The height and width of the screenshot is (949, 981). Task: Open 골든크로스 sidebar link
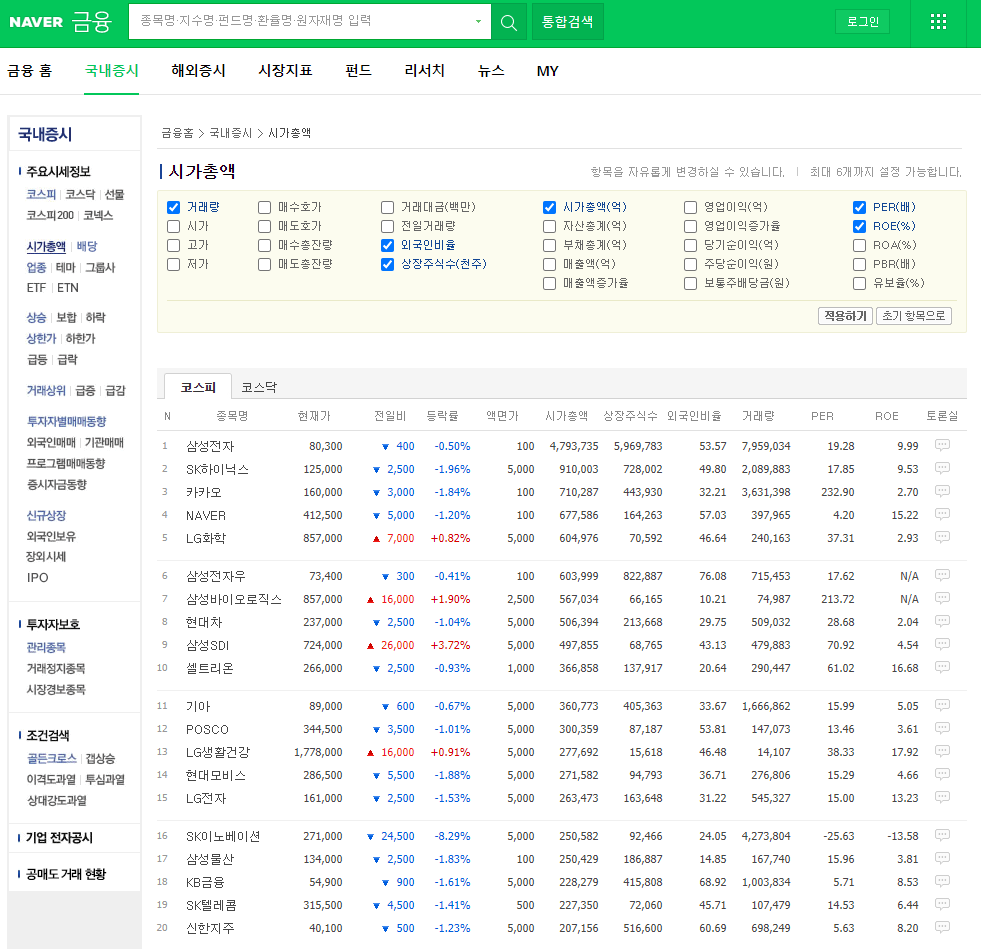(x=51, y=759)
